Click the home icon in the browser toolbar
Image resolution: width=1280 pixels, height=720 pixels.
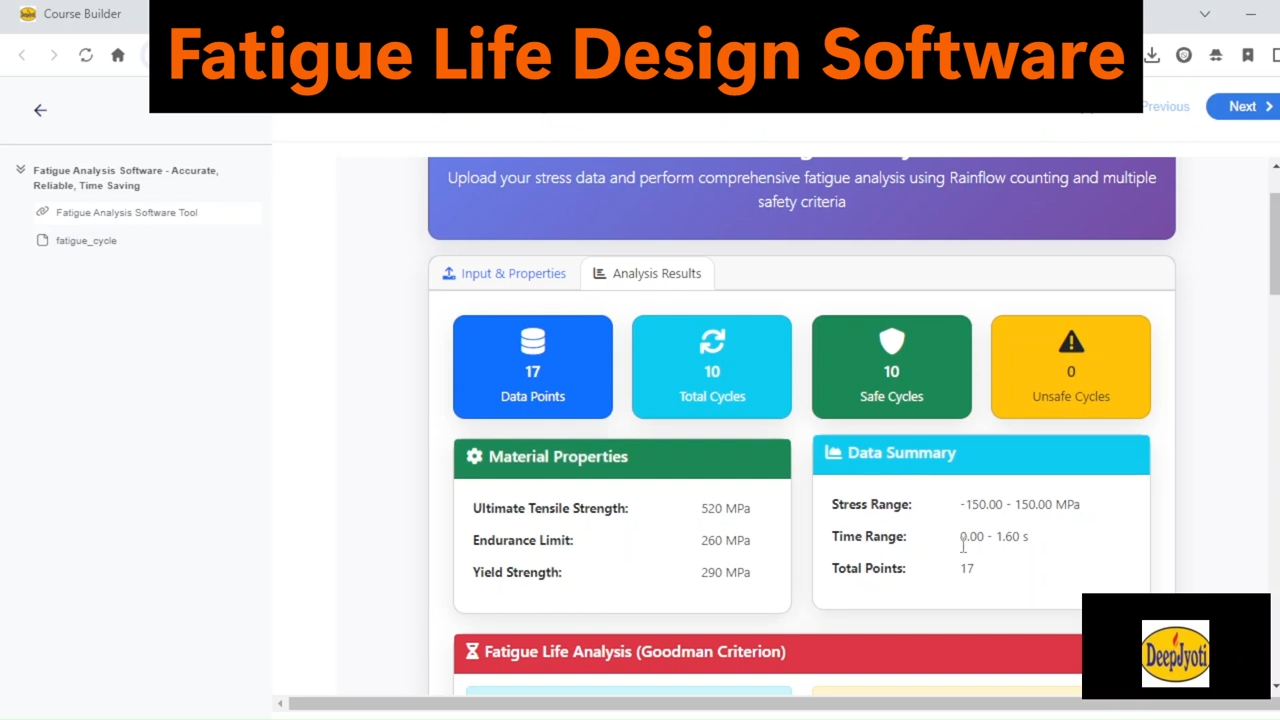(117, 55)
